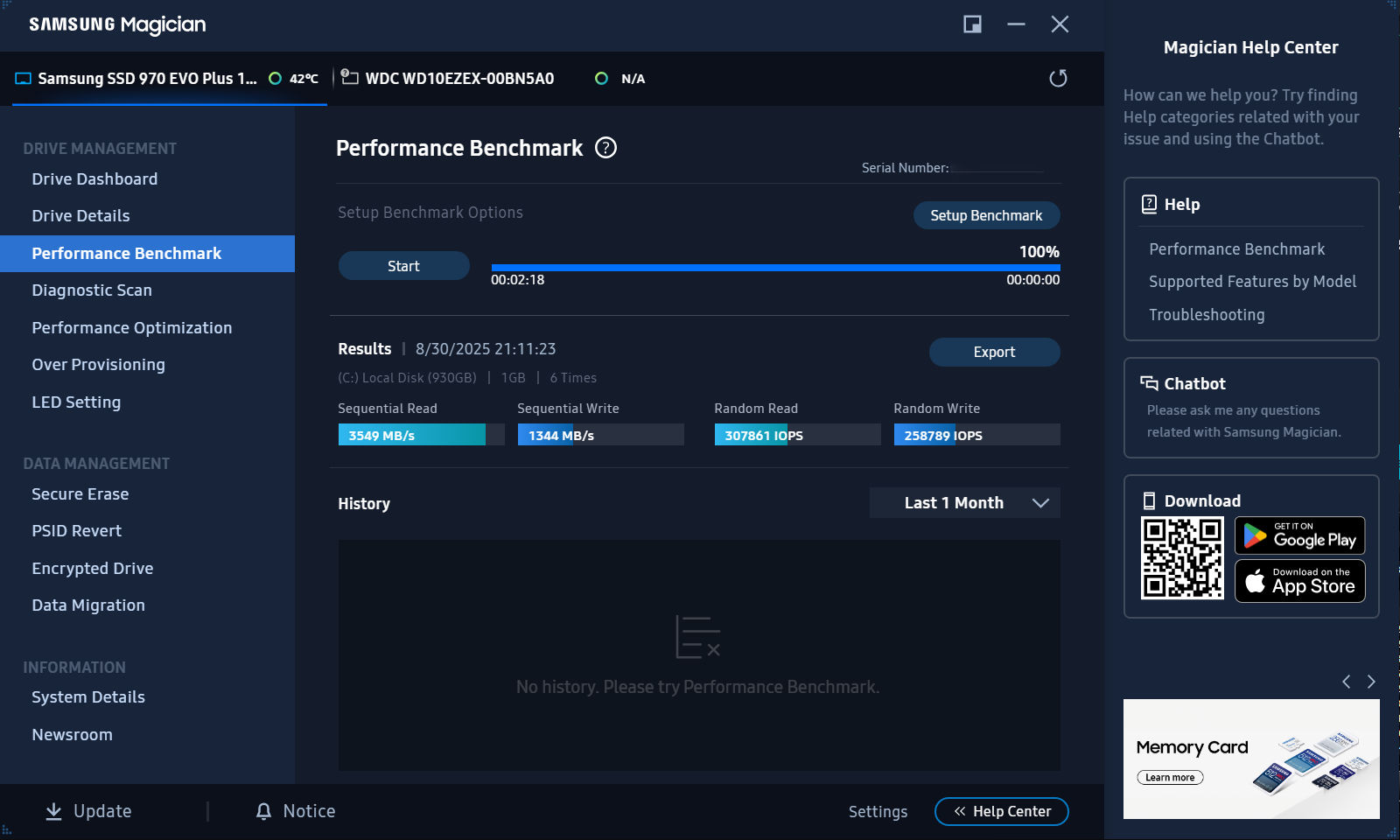Click the Samsung SSD drive icon in the tab
The image size is (1400, 840).
pos(24,79)
